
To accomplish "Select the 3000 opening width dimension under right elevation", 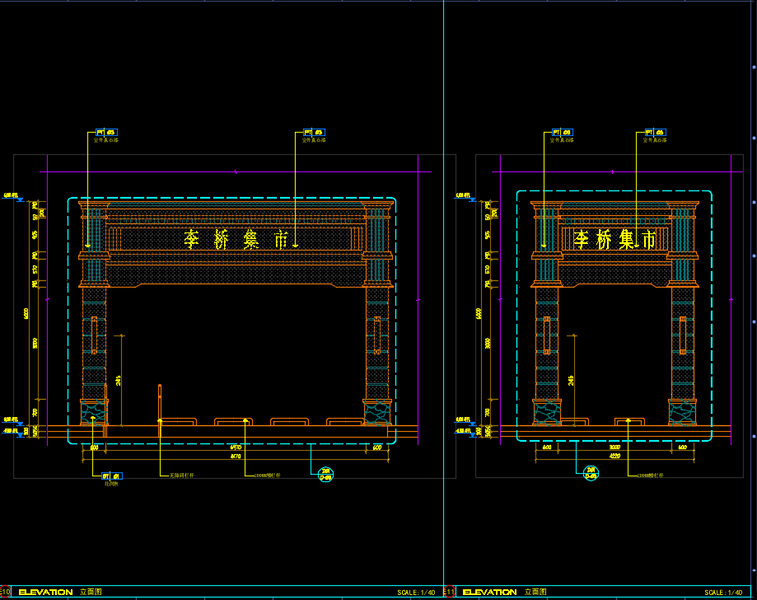I will (x=615, y=447).
